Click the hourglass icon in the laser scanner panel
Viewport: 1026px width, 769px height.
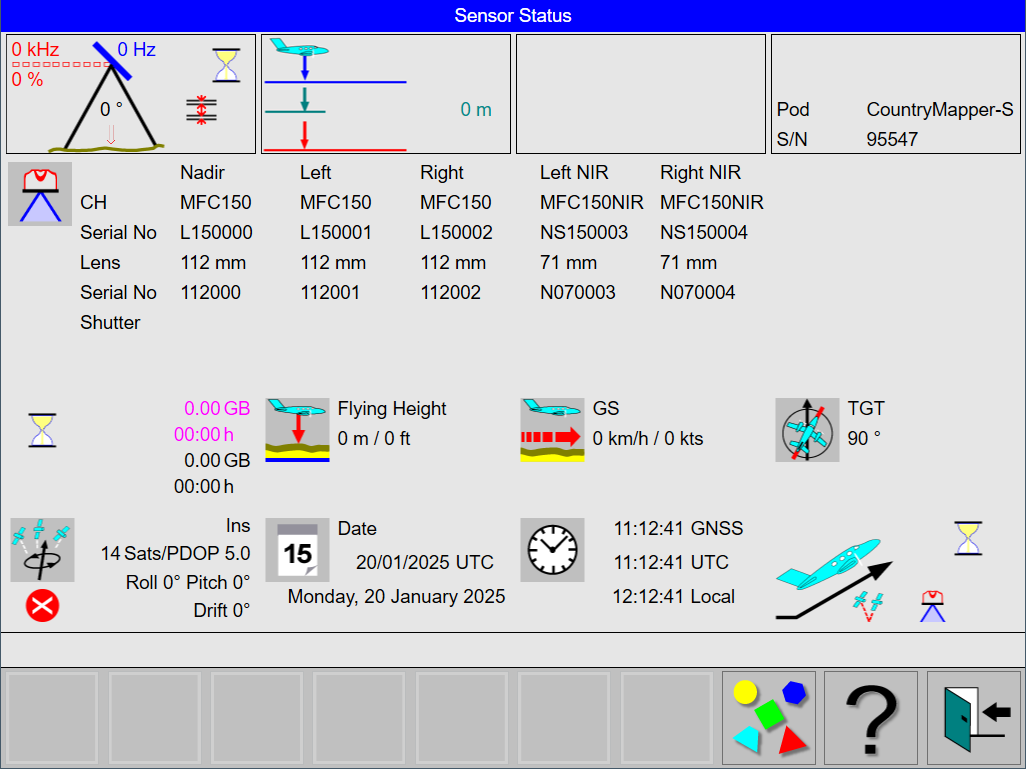pyautogui.click(x=226, y=63)
